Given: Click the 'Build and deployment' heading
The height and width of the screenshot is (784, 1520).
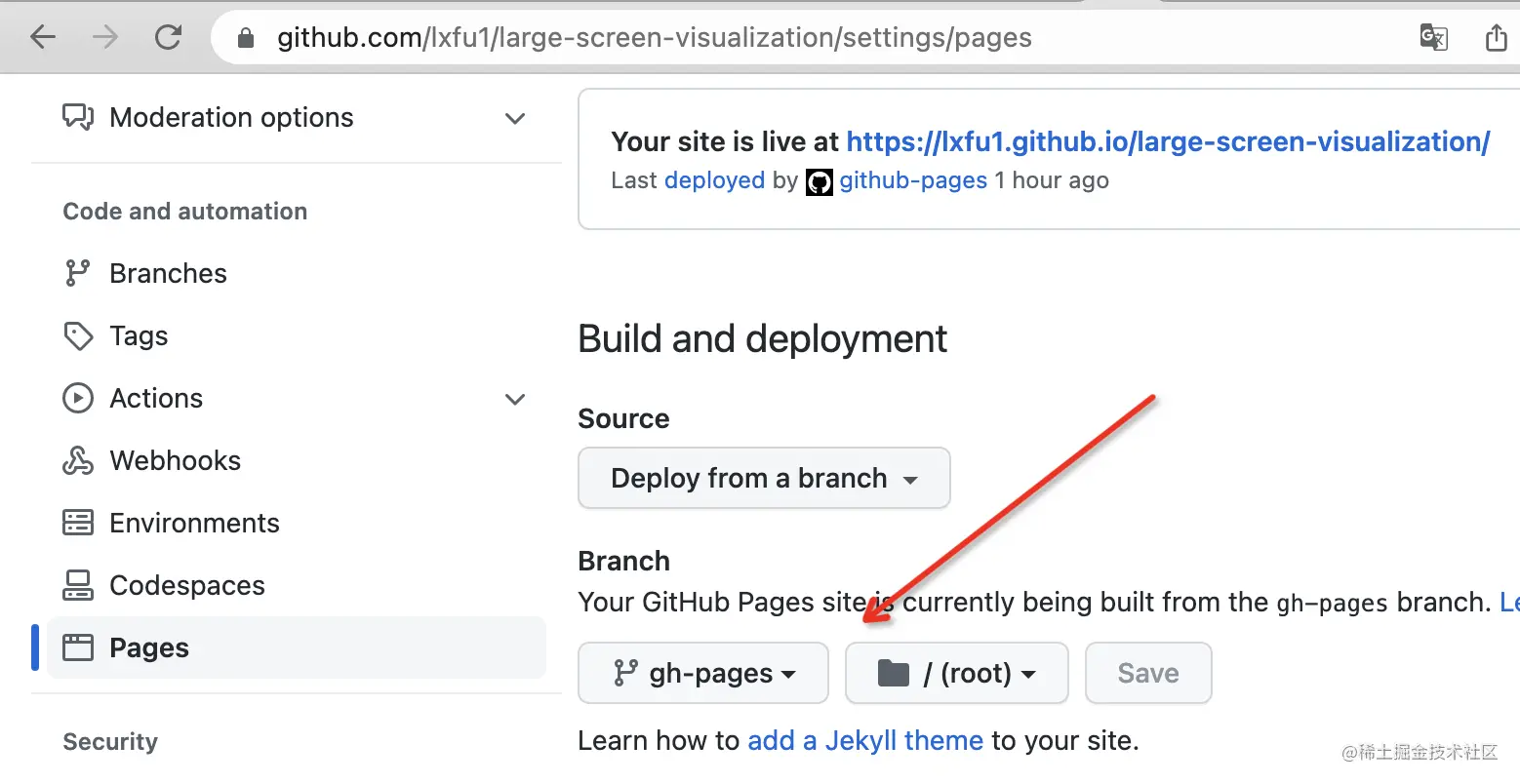Looking at the screenshot, I should pyautogui.click(x=763, y=339).
